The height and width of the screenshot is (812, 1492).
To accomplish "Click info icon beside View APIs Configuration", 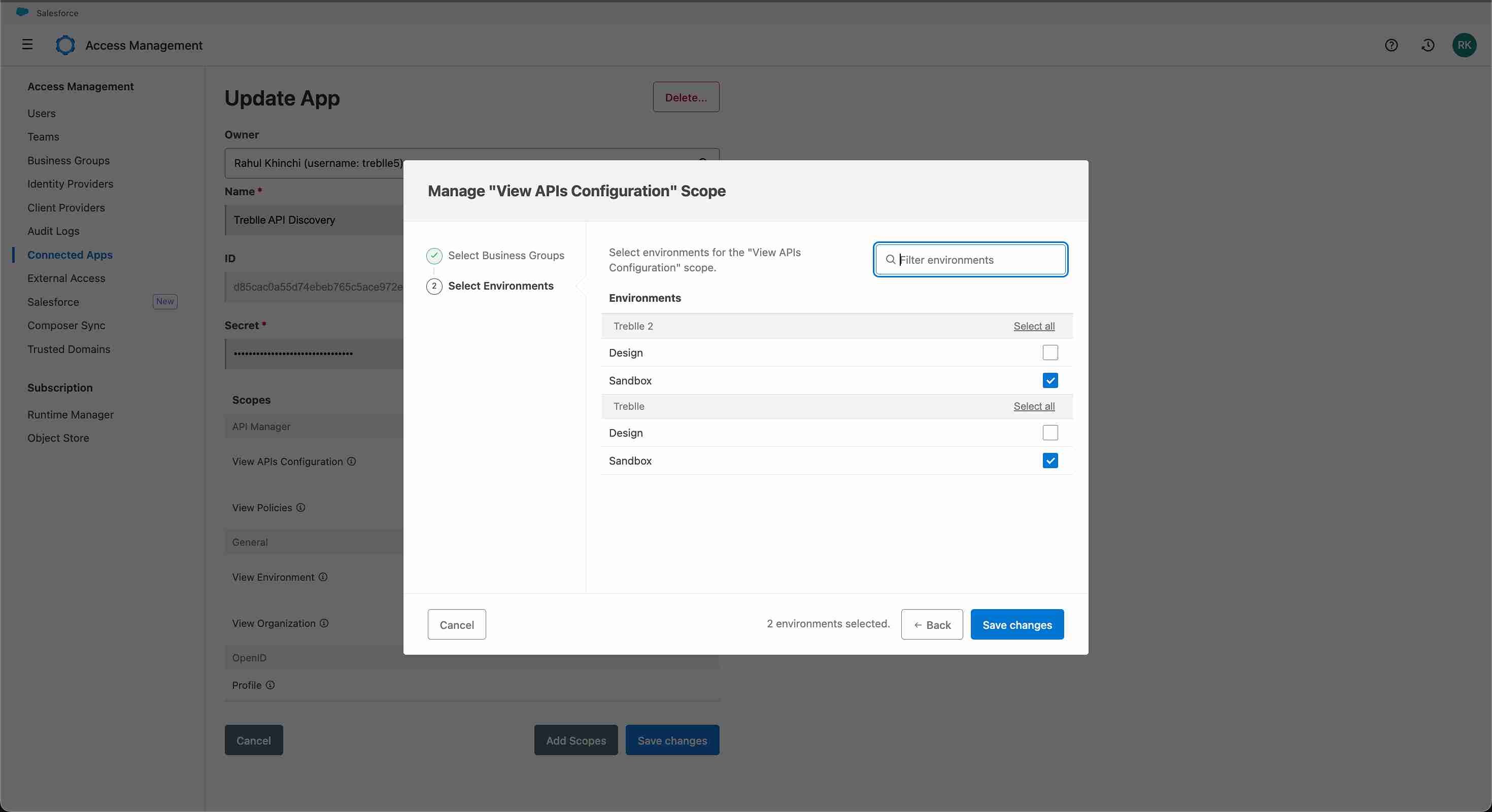I will [352, 461].
